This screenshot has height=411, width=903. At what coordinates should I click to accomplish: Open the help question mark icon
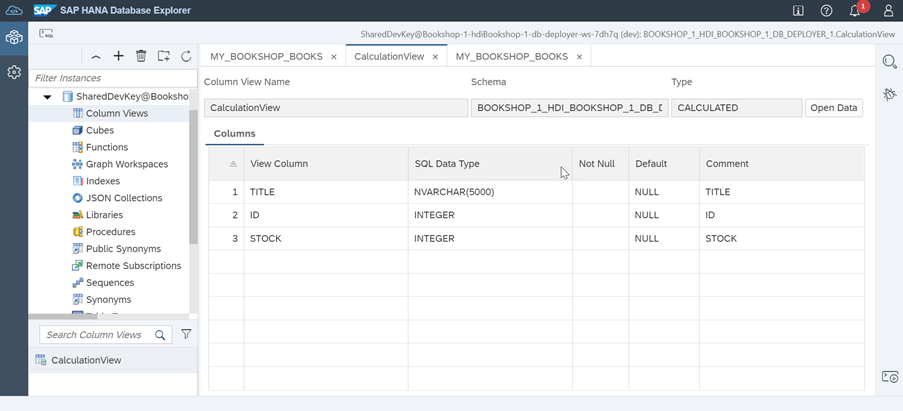(826, 10)
